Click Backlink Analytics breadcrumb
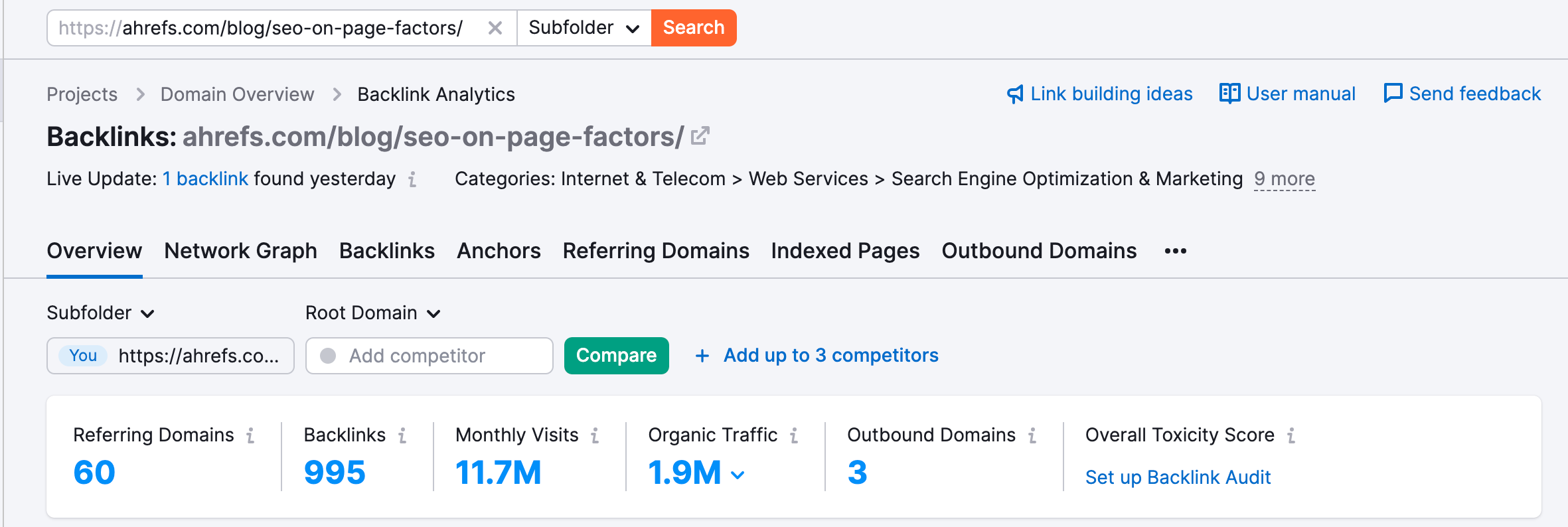 coord(436,94)
